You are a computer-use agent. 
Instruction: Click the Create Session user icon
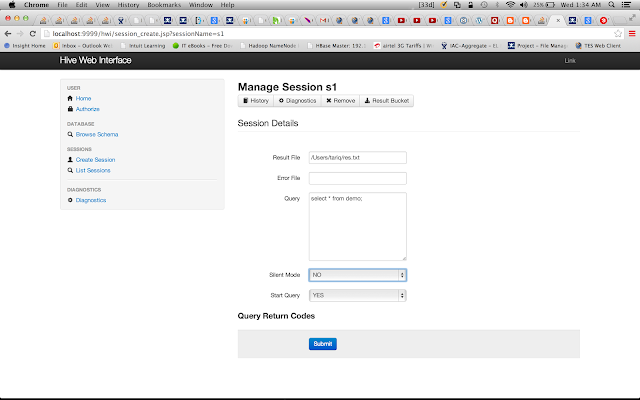(70, 160)
